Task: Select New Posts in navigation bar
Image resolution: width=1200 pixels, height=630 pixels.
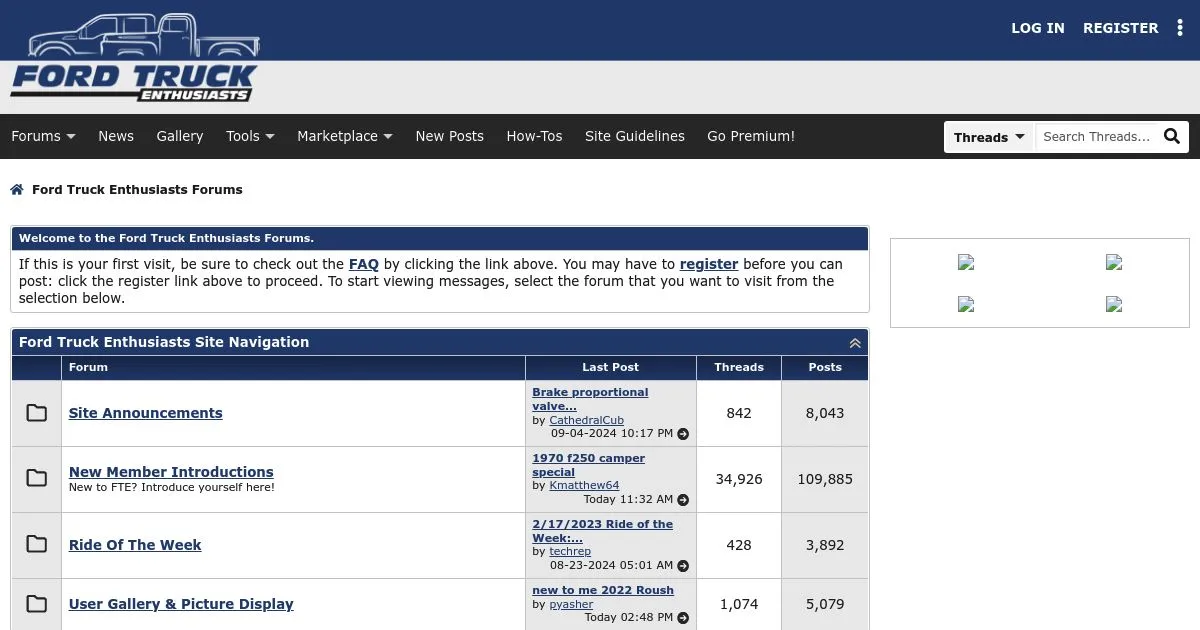Action: tap(449, 136)
